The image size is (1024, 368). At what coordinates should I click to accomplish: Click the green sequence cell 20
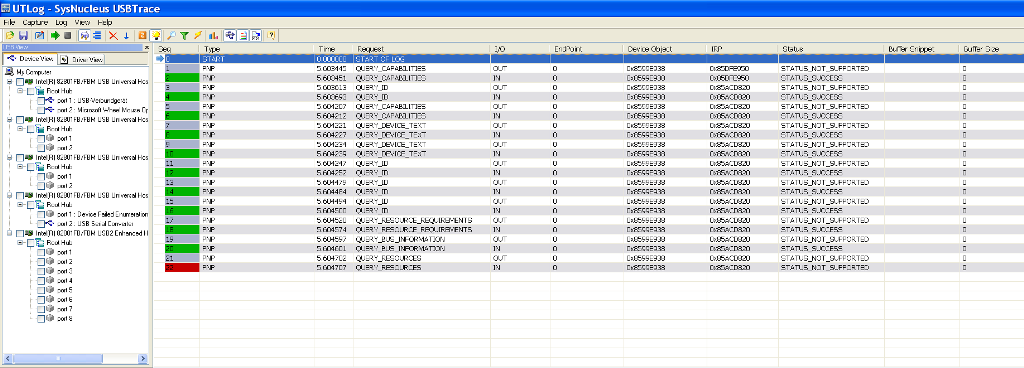(182, 249)
